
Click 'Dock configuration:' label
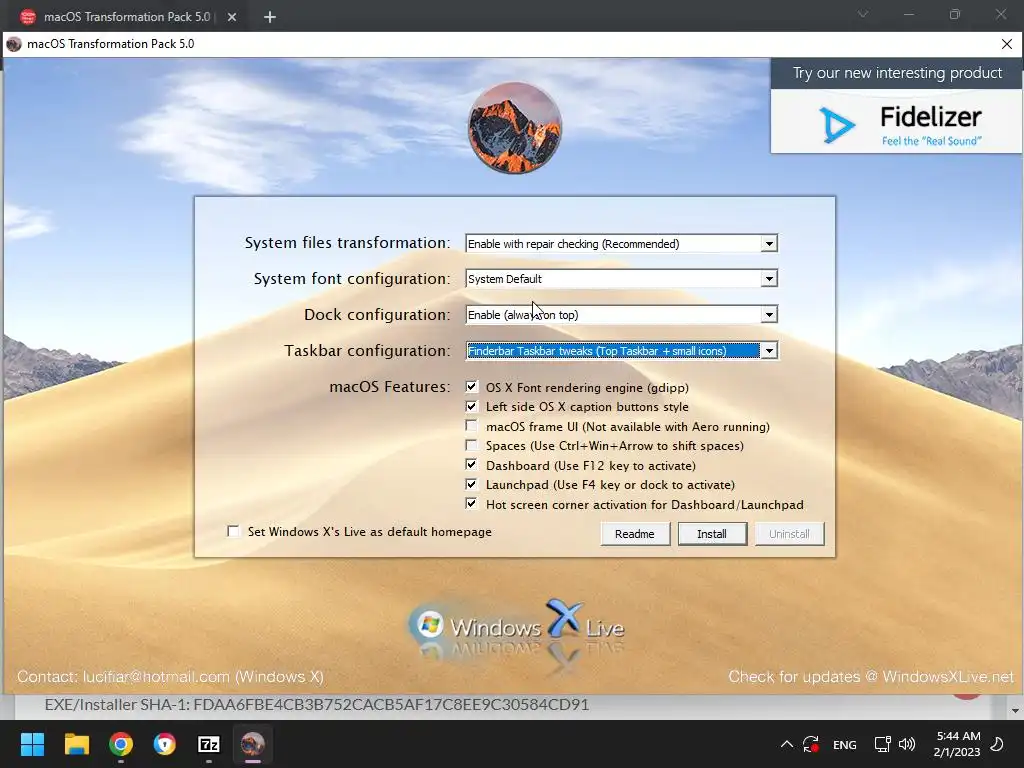click(x=377, y=315)
